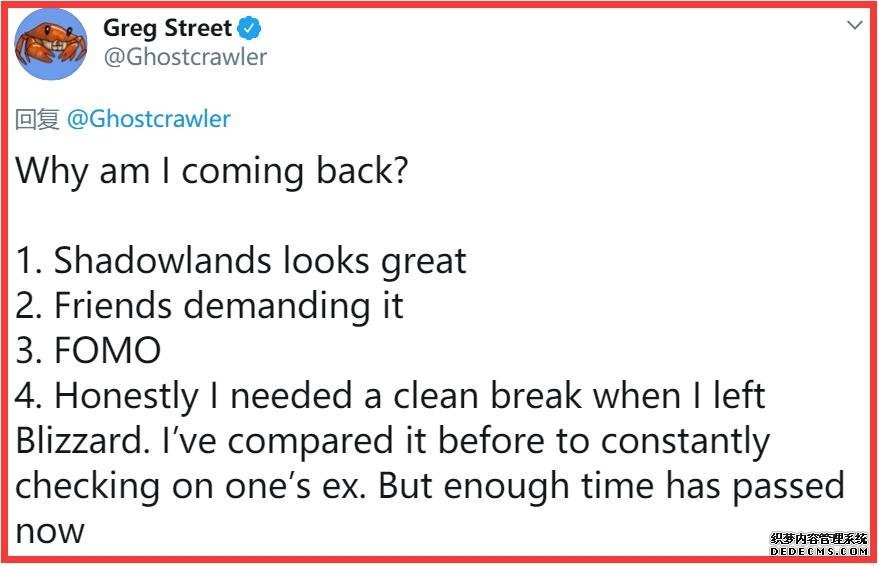This screenshot has height=566, width=879.
Task: Click the crab profile avatar
Action: [51, 44]
